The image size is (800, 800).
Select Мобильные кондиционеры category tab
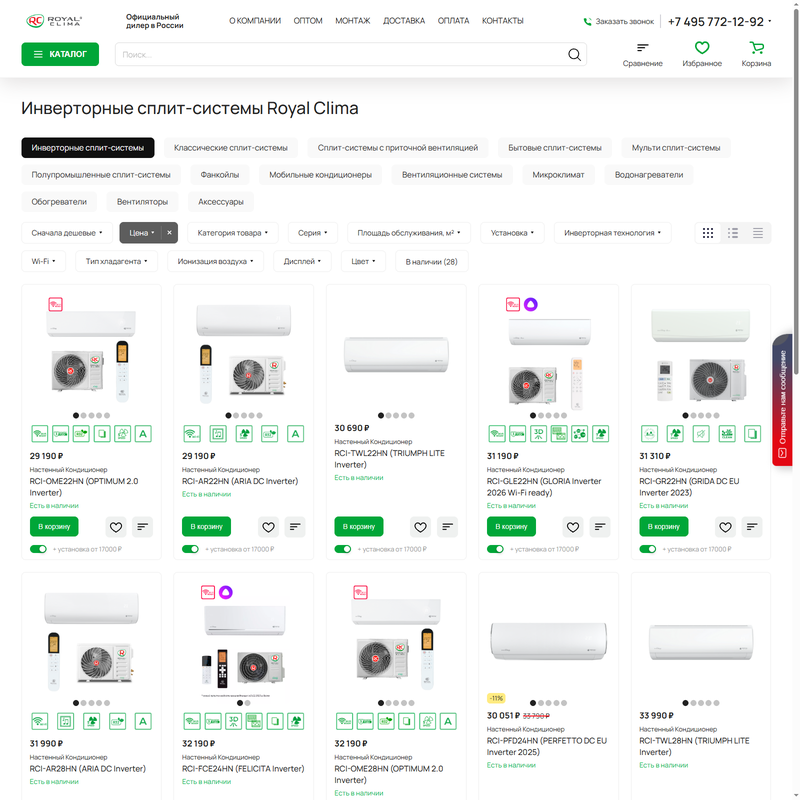[x=320, y=175]
